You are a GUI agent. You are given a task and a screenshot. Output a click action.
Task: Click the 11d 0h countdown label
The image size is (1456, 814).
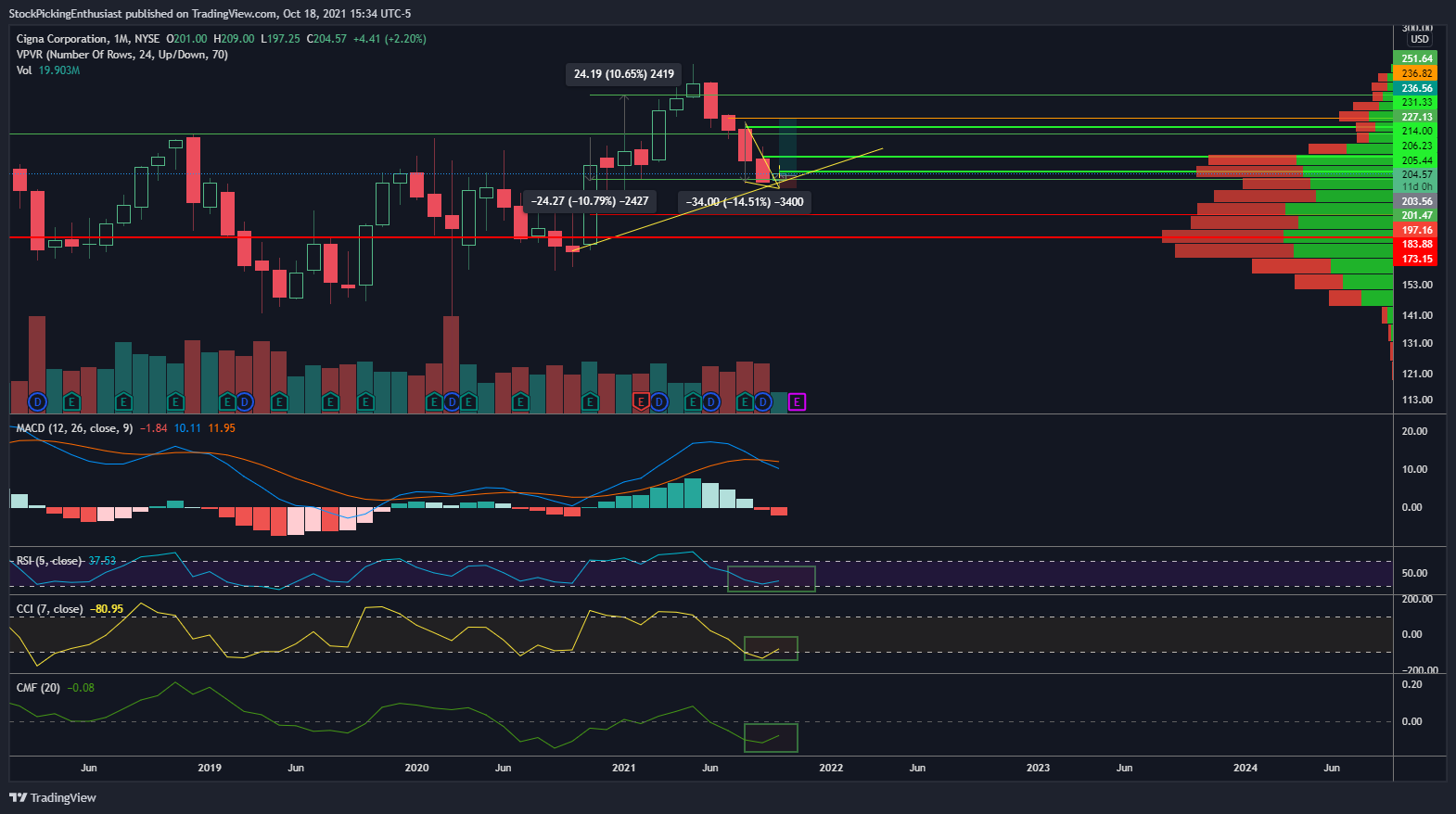[x=1416, y=187]
